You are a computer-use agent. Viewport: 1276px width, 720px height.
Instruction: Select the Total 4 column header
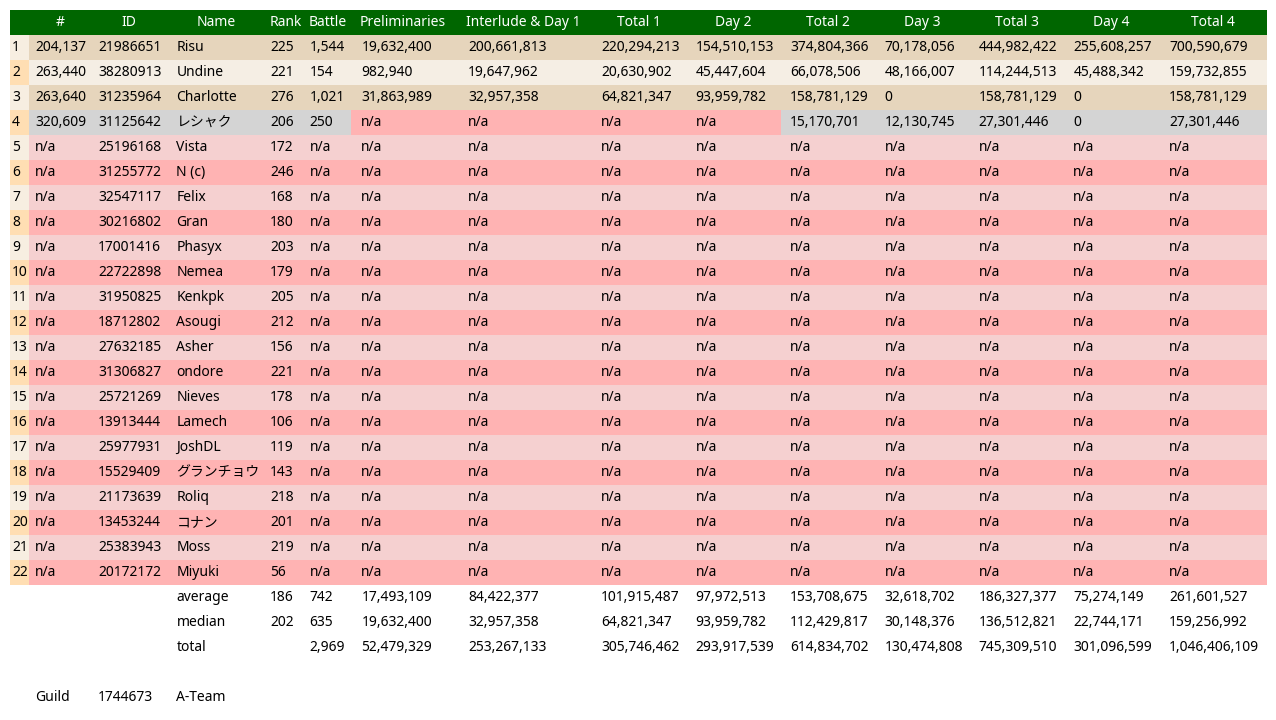(x=1213, y=21)
